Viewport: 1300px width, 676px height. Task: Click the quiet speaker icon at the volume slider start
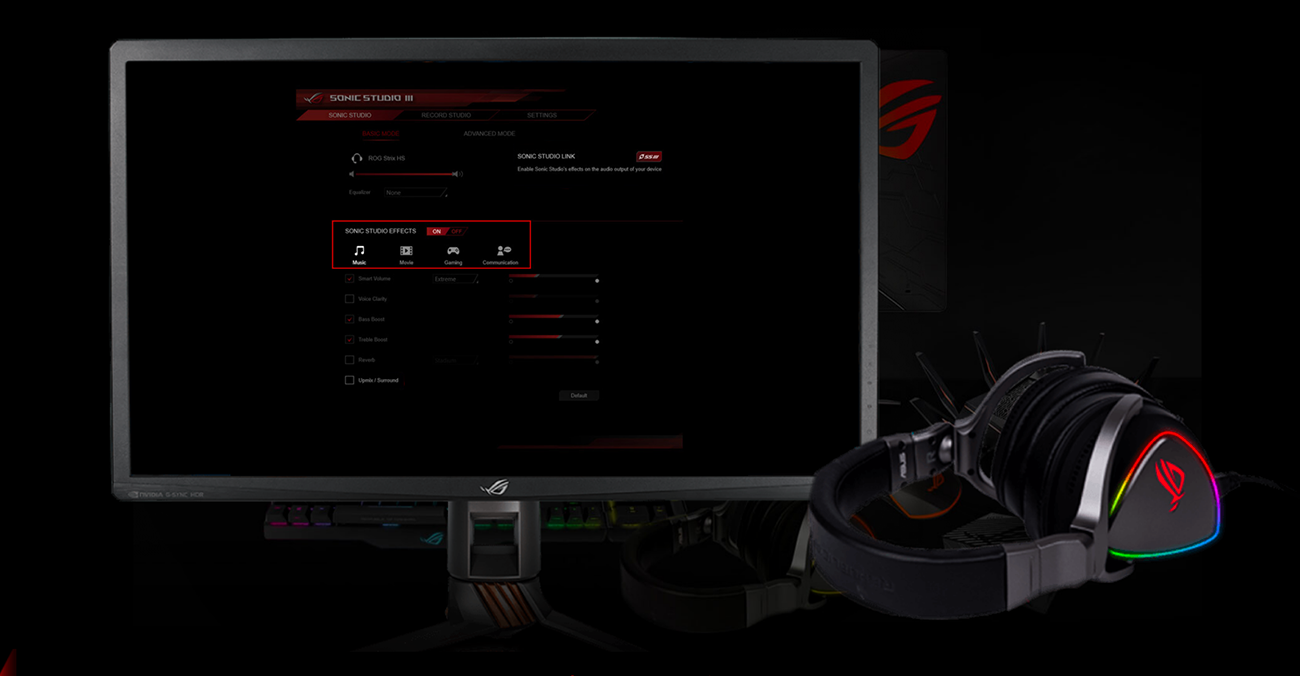(x=352, y=174)
